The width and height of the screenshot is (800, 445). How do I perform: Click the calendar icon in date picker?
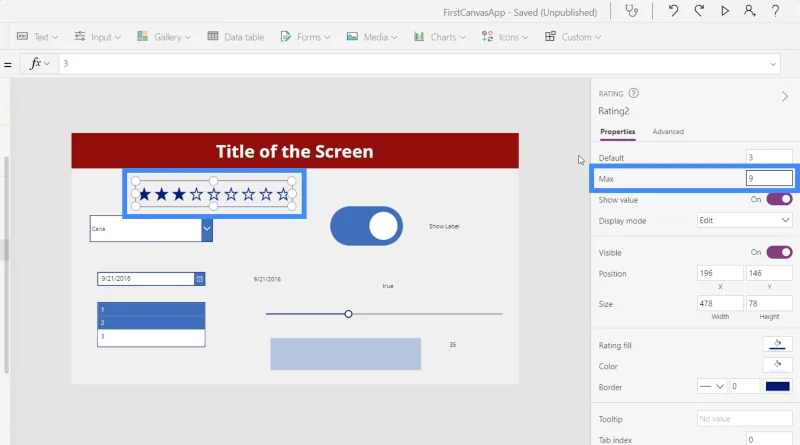click(x=199, y=279)
